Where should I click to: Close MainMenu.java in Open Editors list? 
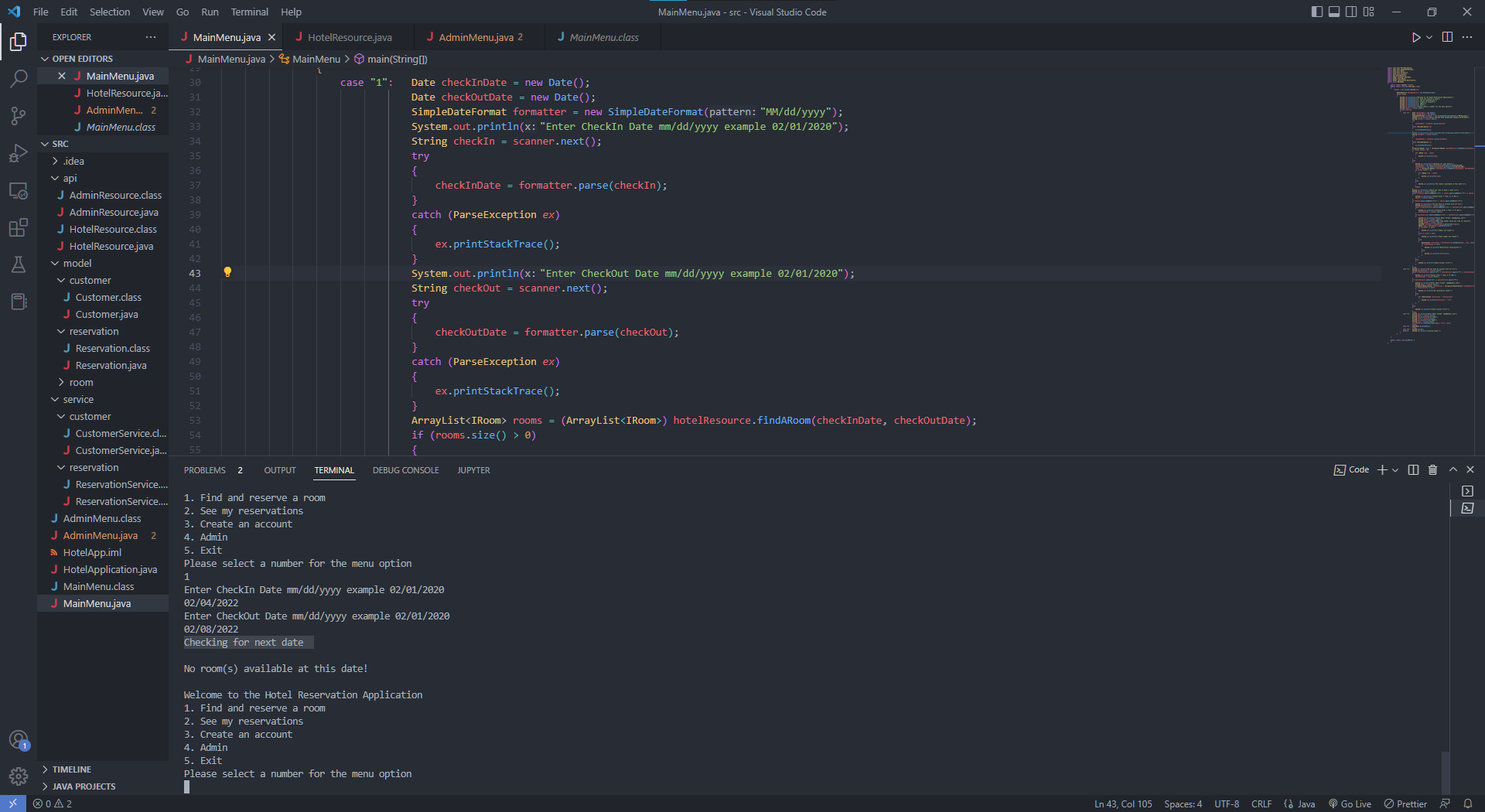tap(62, 76)
